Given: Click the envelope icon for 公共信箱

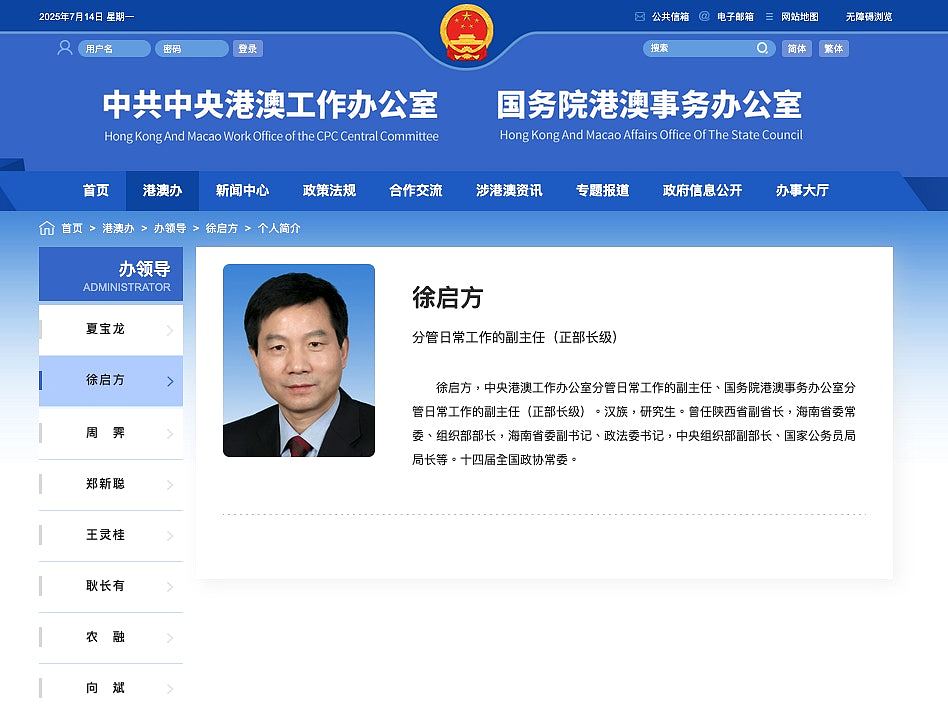Looking at the screenshot, I should click(640, 16).
